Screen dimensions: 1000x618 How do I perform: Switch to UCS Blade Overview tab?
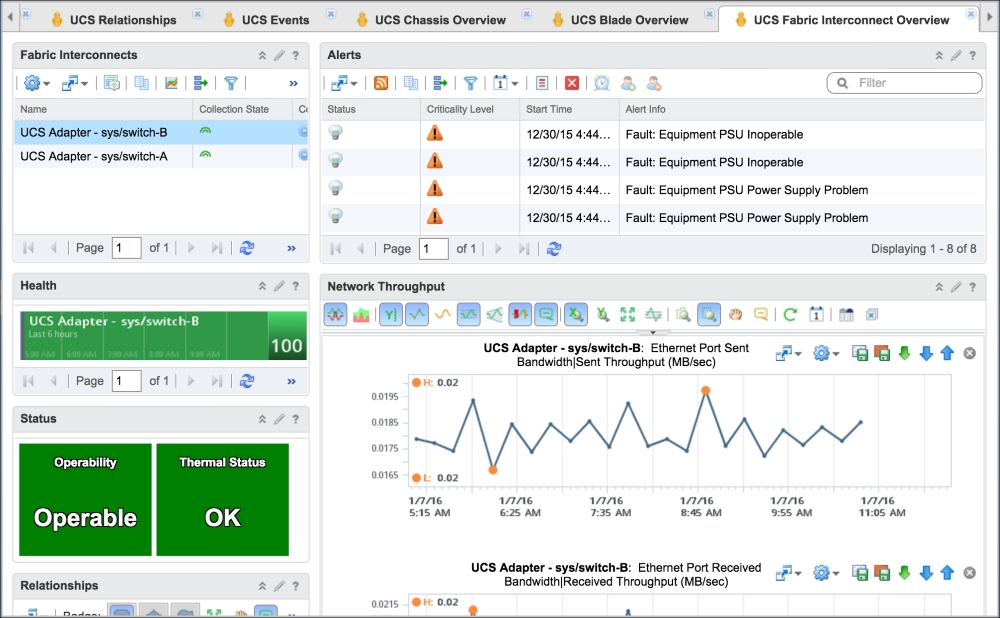tap(621, 20)
